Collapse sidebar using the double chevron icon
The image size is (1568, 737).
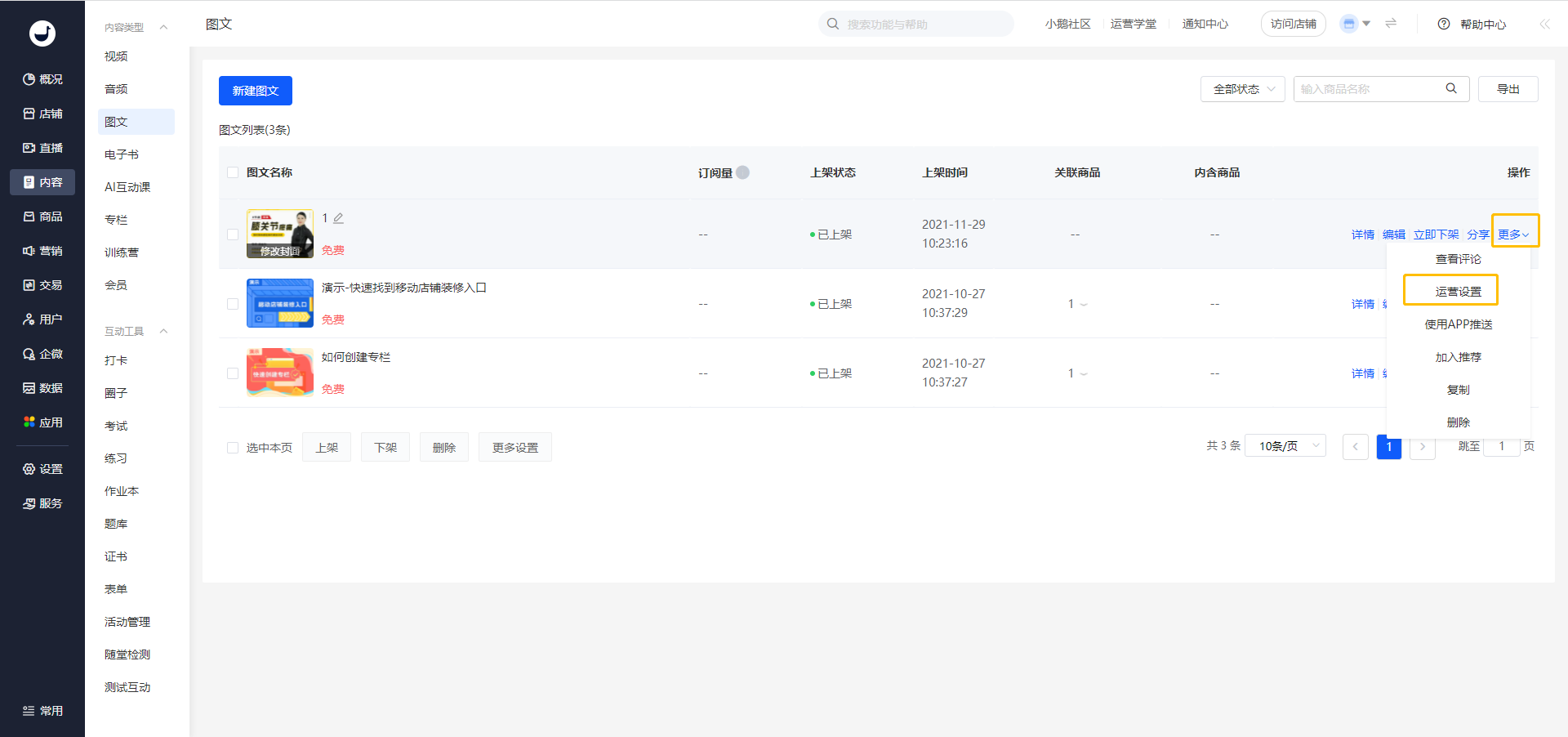(x=1544, y=24)
